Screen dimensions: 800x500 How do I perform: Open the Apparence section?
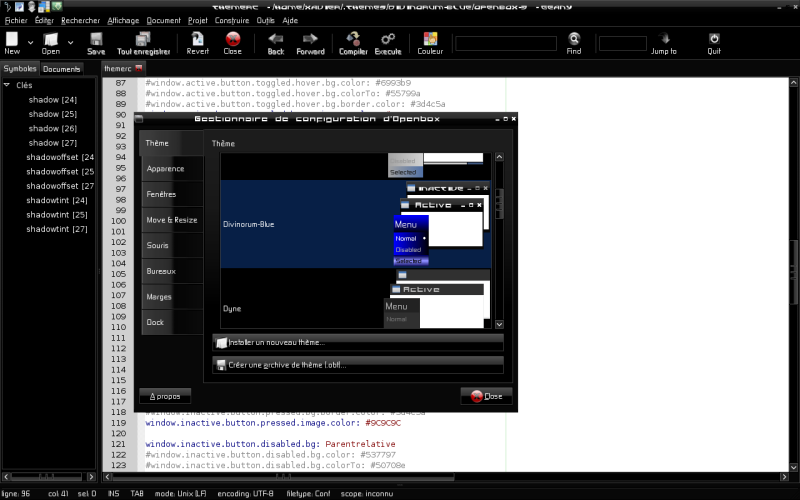172,169
